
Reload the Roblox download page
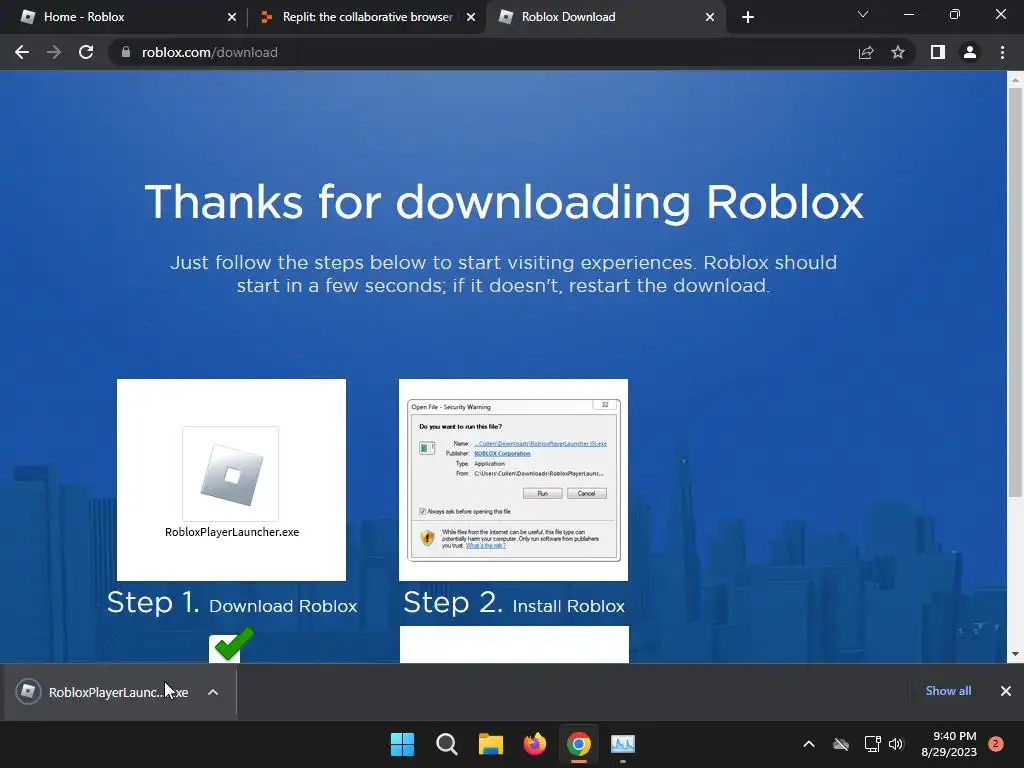[86, 52]
